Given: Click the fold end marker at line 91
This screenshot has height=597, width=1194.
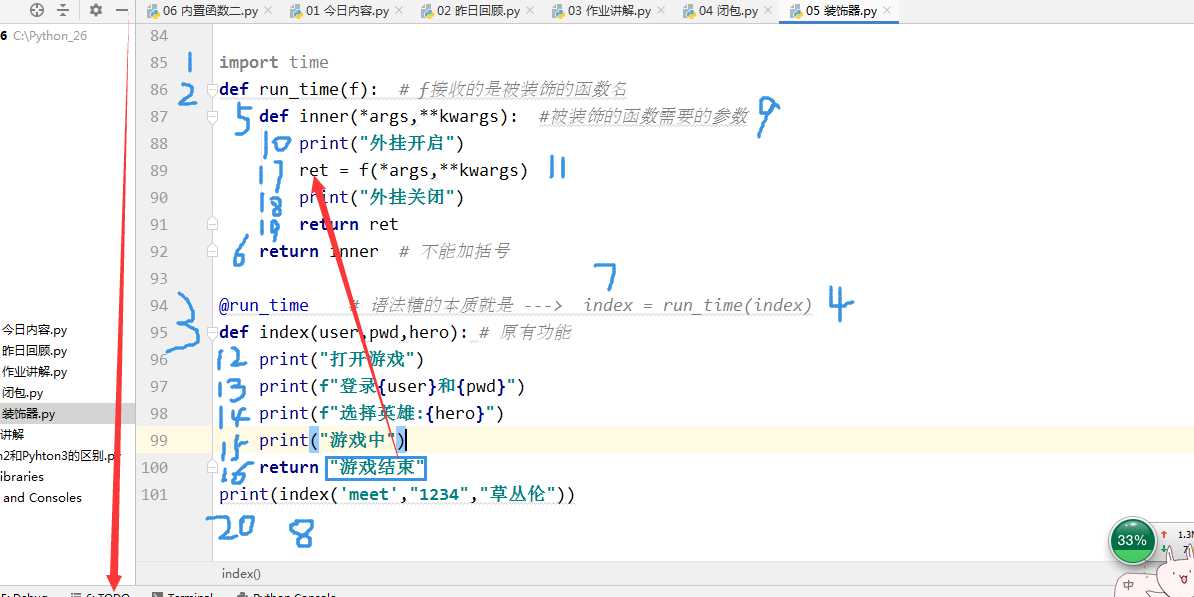Looking at the screenshot, I should click(212, 224).
